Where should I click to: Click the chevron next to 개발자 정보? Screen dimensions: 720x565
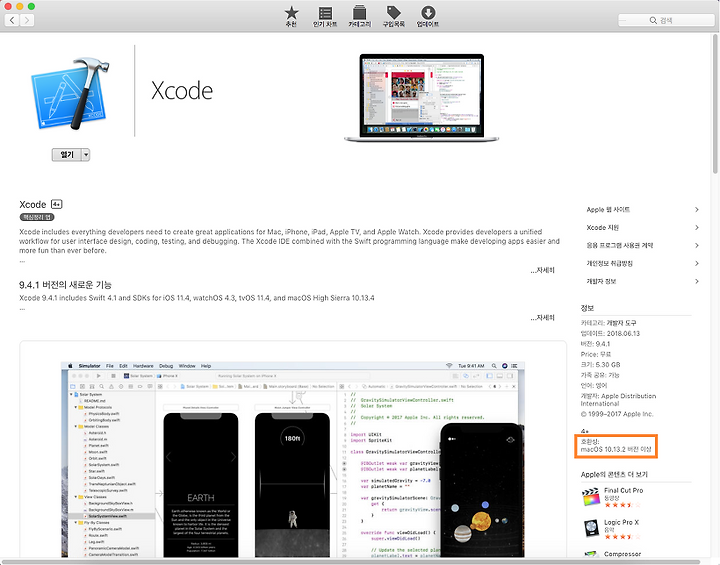tap(697, 281)
